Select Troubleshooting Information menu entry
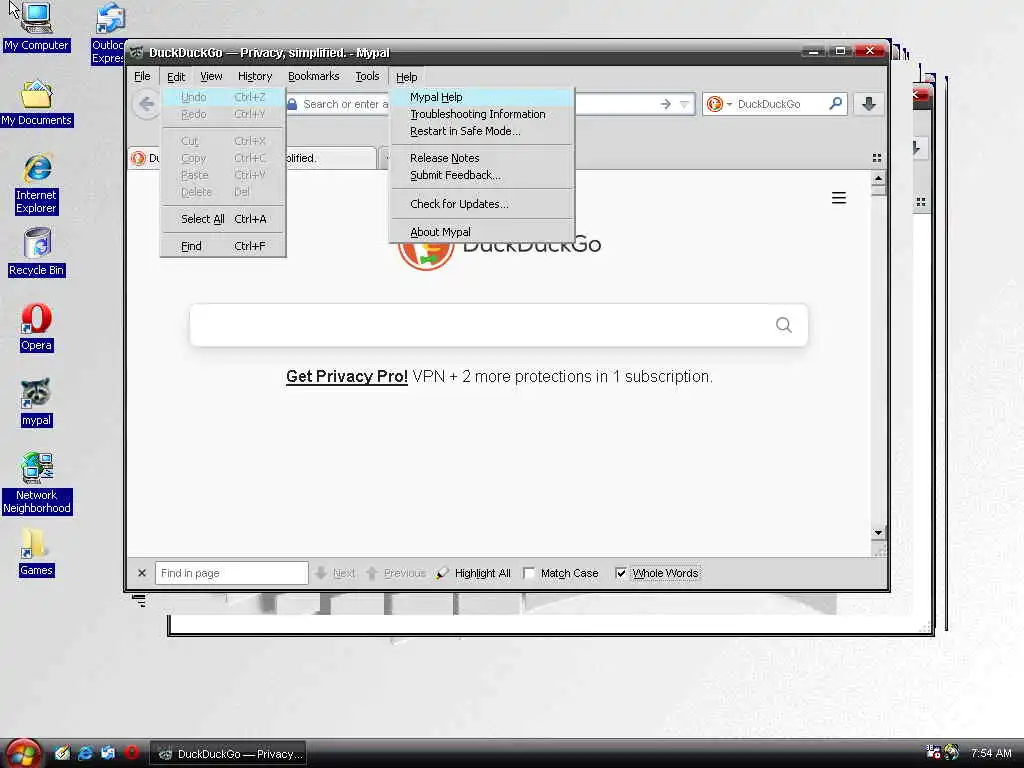The image size is (1024, 768). [482, 114]
